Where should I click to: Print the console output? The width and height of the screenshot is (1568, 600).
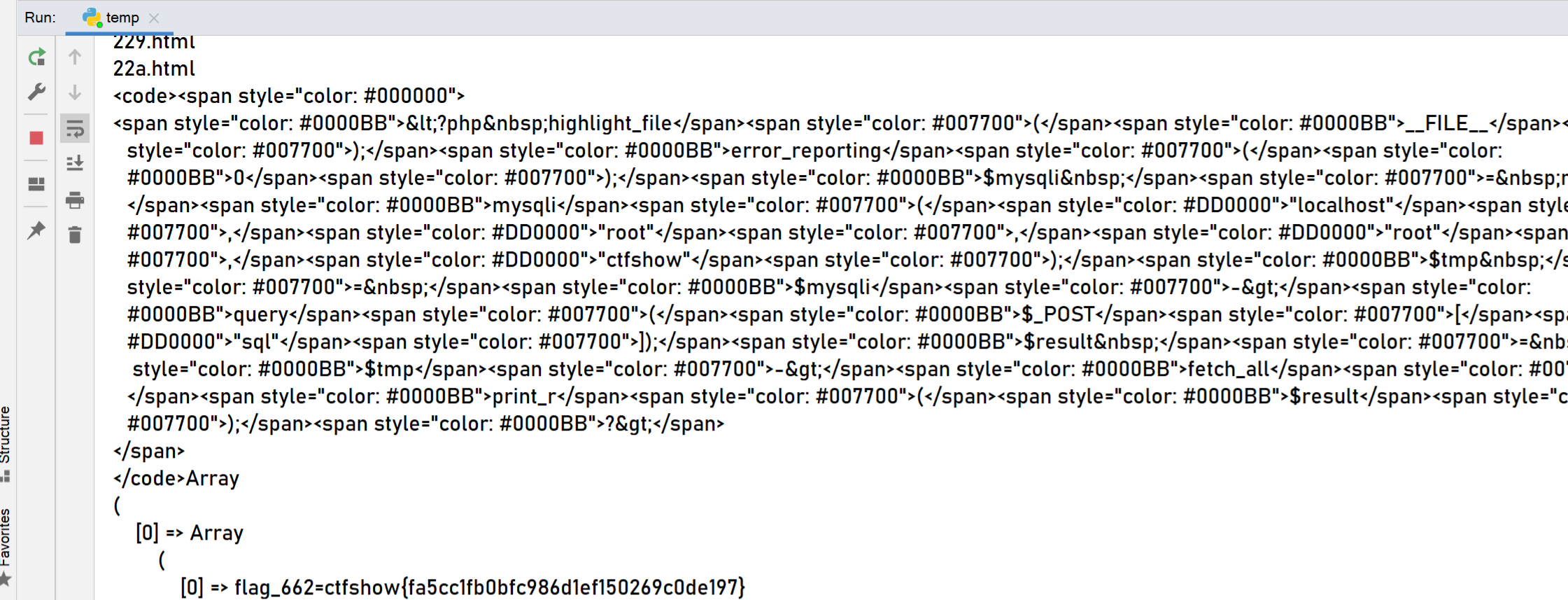[x=75, y=200]
